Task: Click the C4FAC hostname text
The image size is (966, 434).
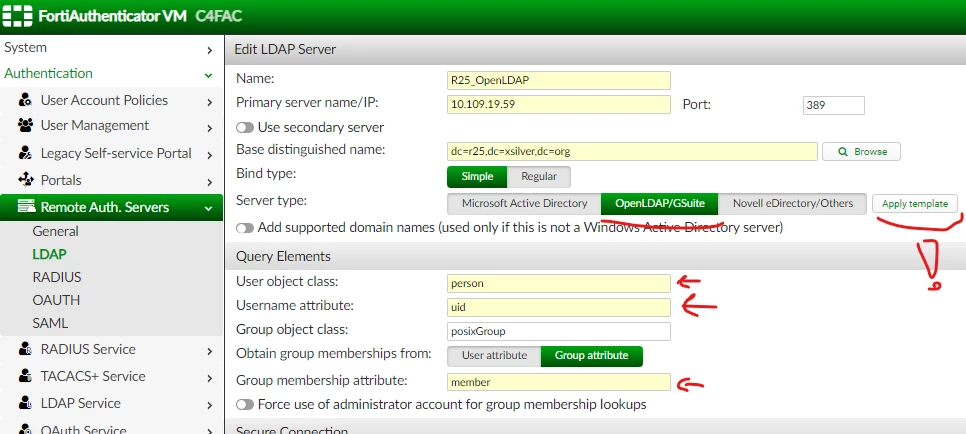Action: coord(219,15)
